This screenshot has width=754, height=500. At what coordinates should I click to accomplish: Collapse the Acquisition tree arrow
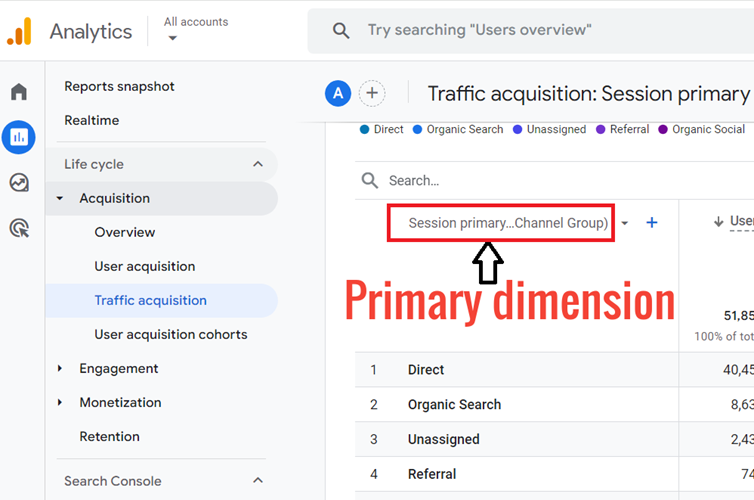(x=60, y=198)
